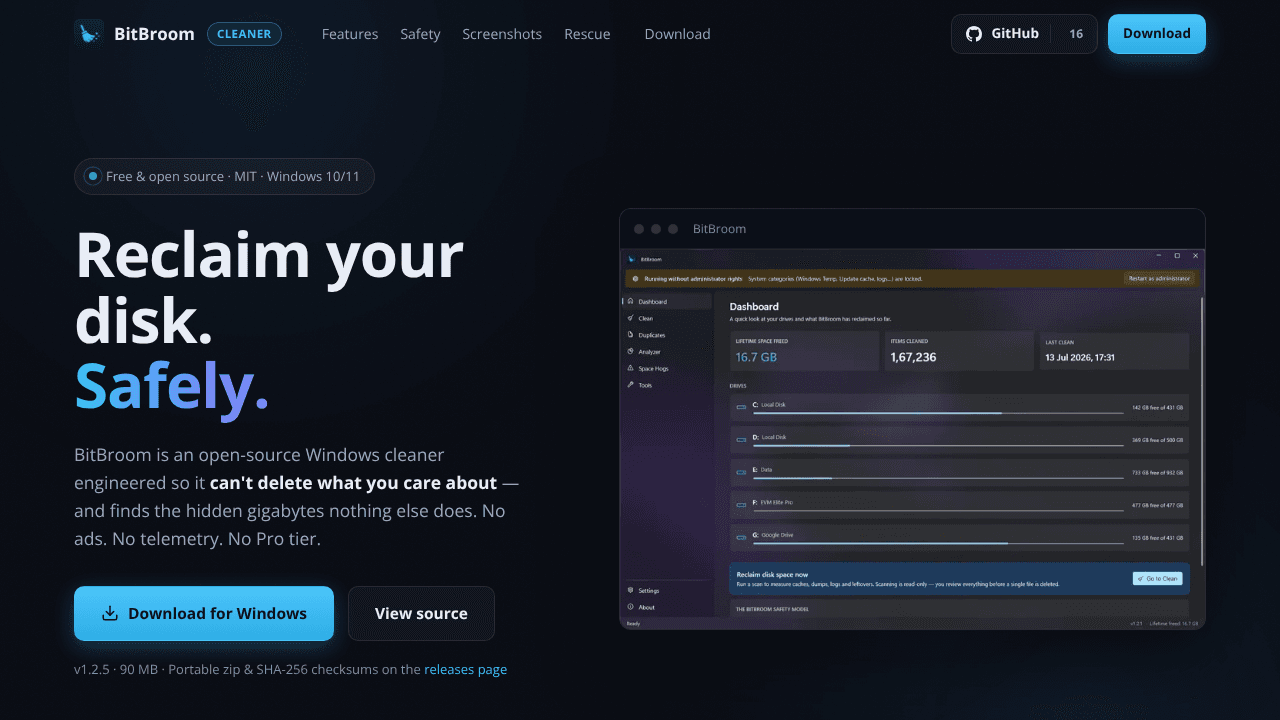
Task: Select the Duplicates icon in preview sidebar
Action: coord(631,335)
